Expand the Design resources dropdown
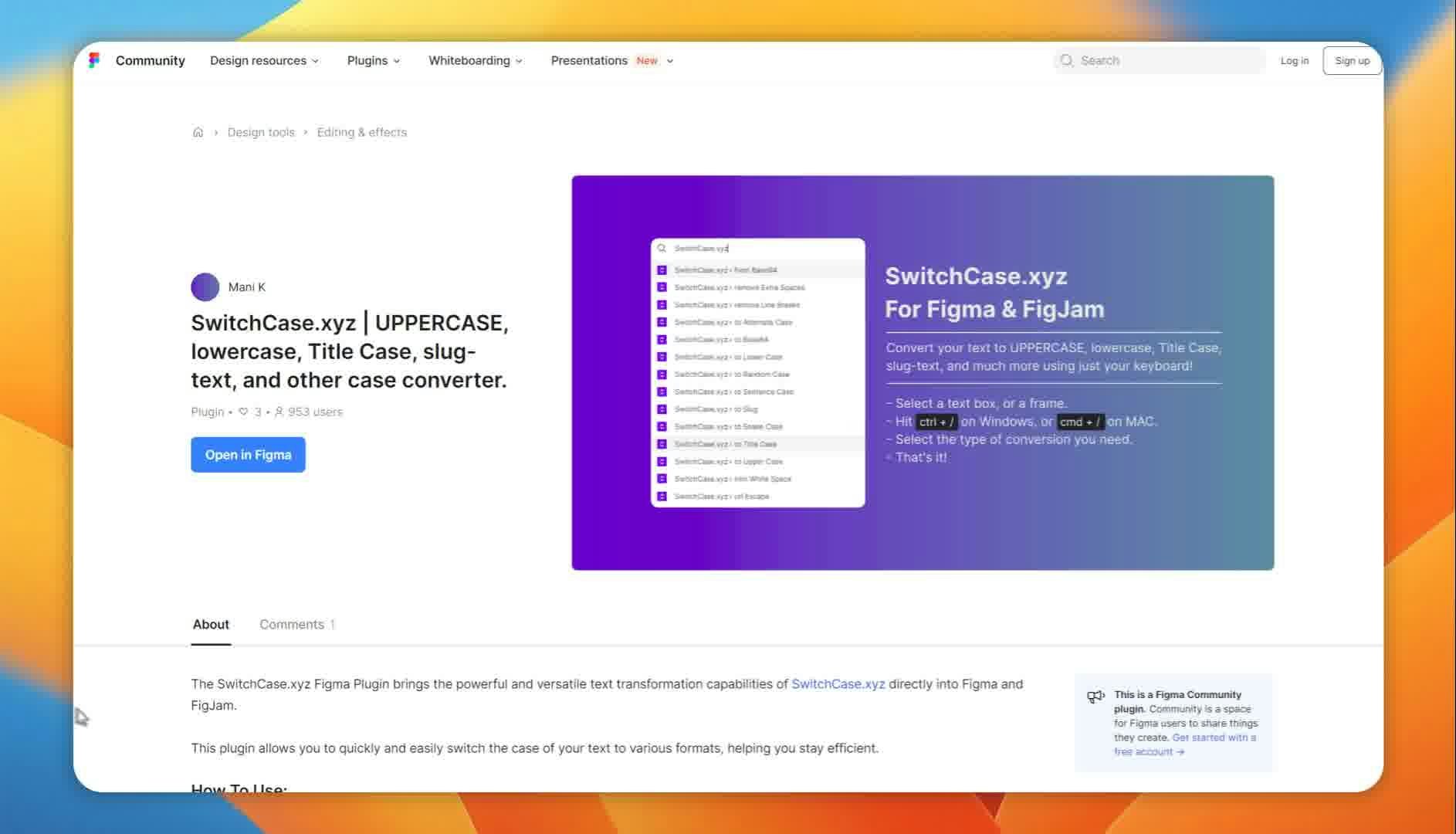This screenshot has width=1456, height=834. (x=264, y=60)
